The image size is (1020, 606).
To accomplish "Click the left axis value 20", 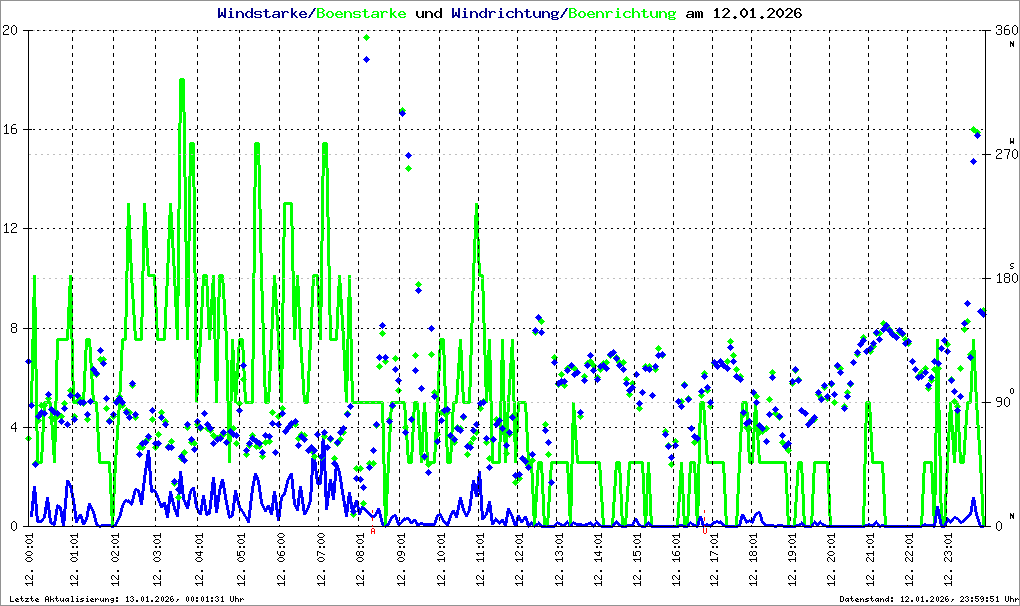I will click(x=10, y=30).
